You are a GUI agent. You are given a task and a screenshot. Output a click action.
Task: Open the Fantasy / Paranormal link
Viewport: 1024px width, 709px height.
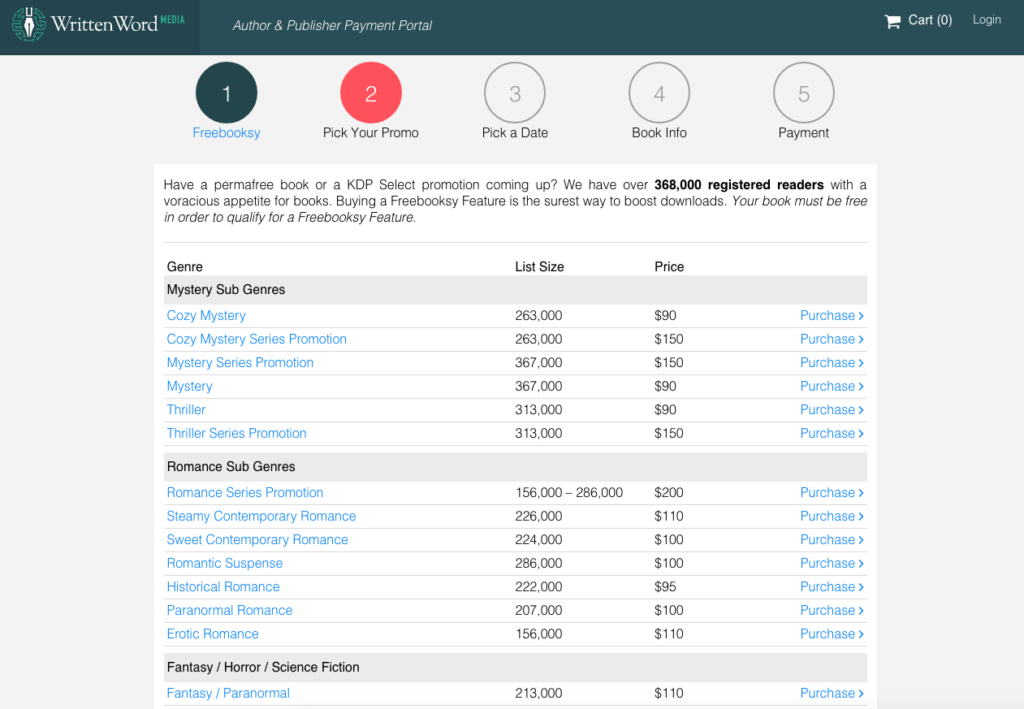click(x=228, y=693)
